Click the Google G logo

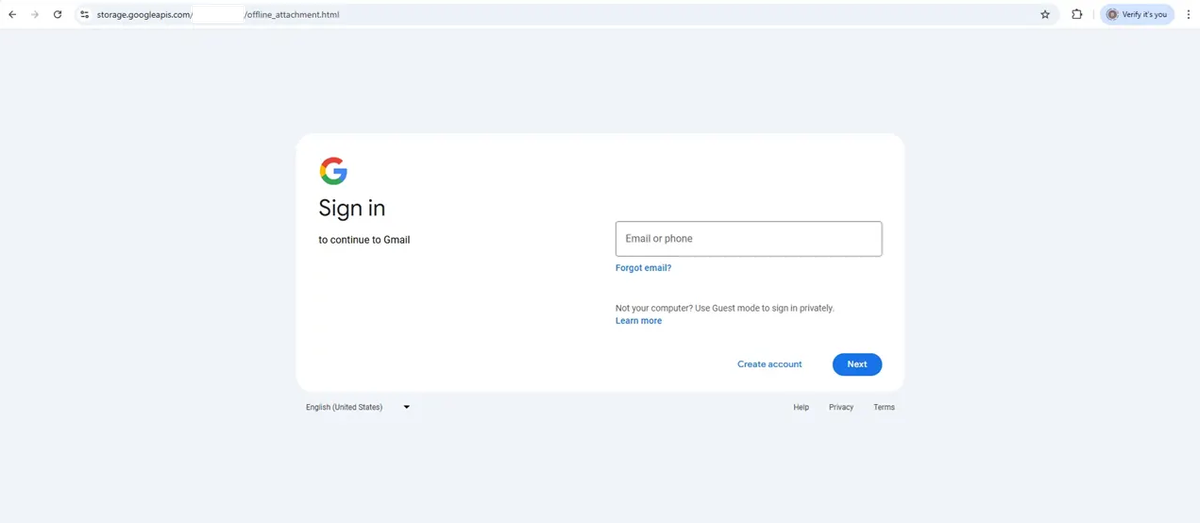(333, 171)
